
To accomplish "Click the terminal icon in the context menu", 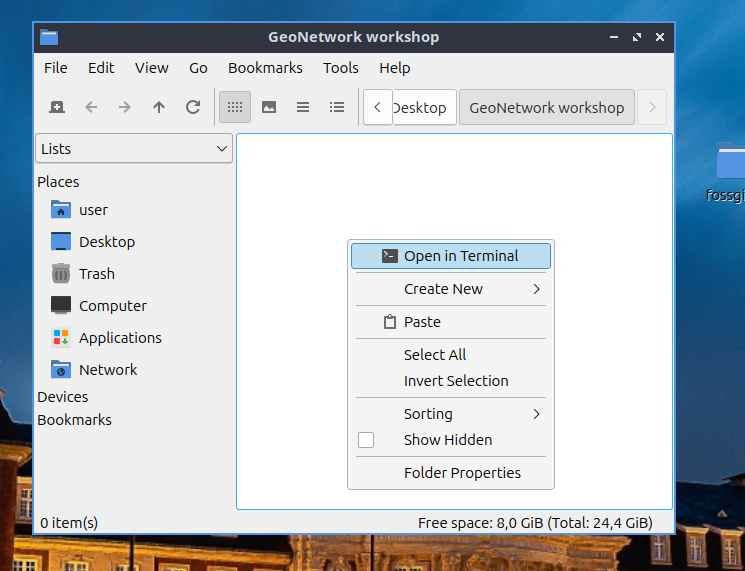I will [x=390, y=256].
